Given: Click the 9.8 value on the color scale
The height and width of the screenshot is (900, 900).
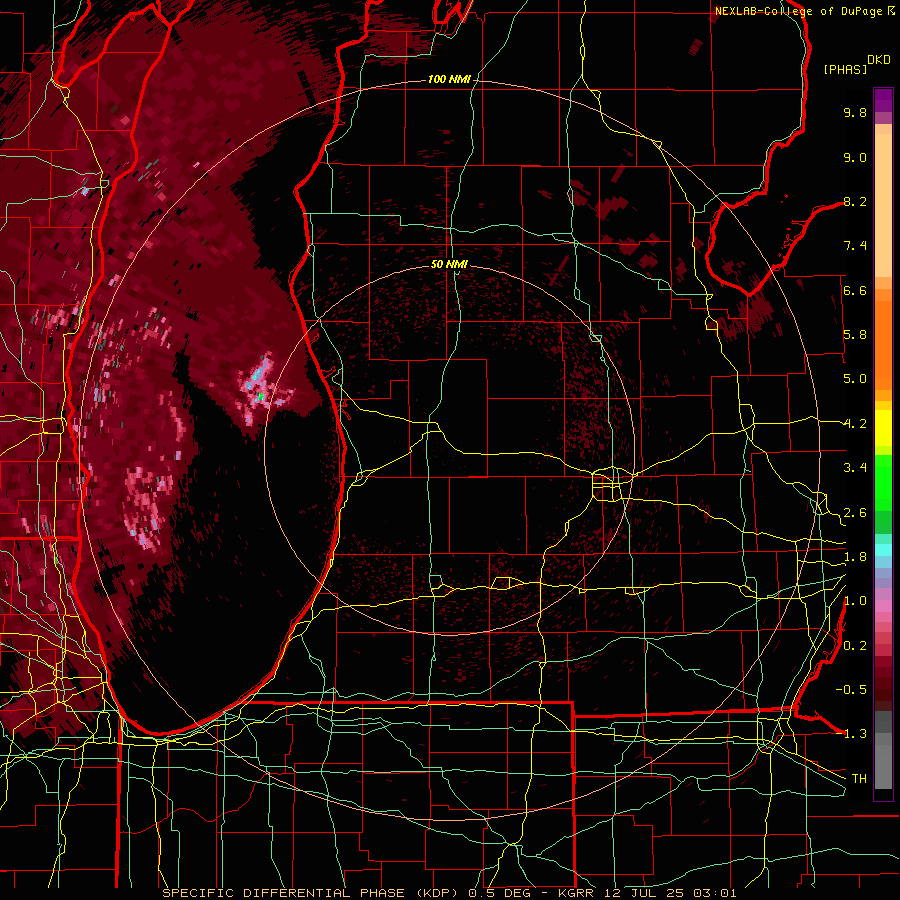Looking at the screenshot, I should [x=855, y=112].
